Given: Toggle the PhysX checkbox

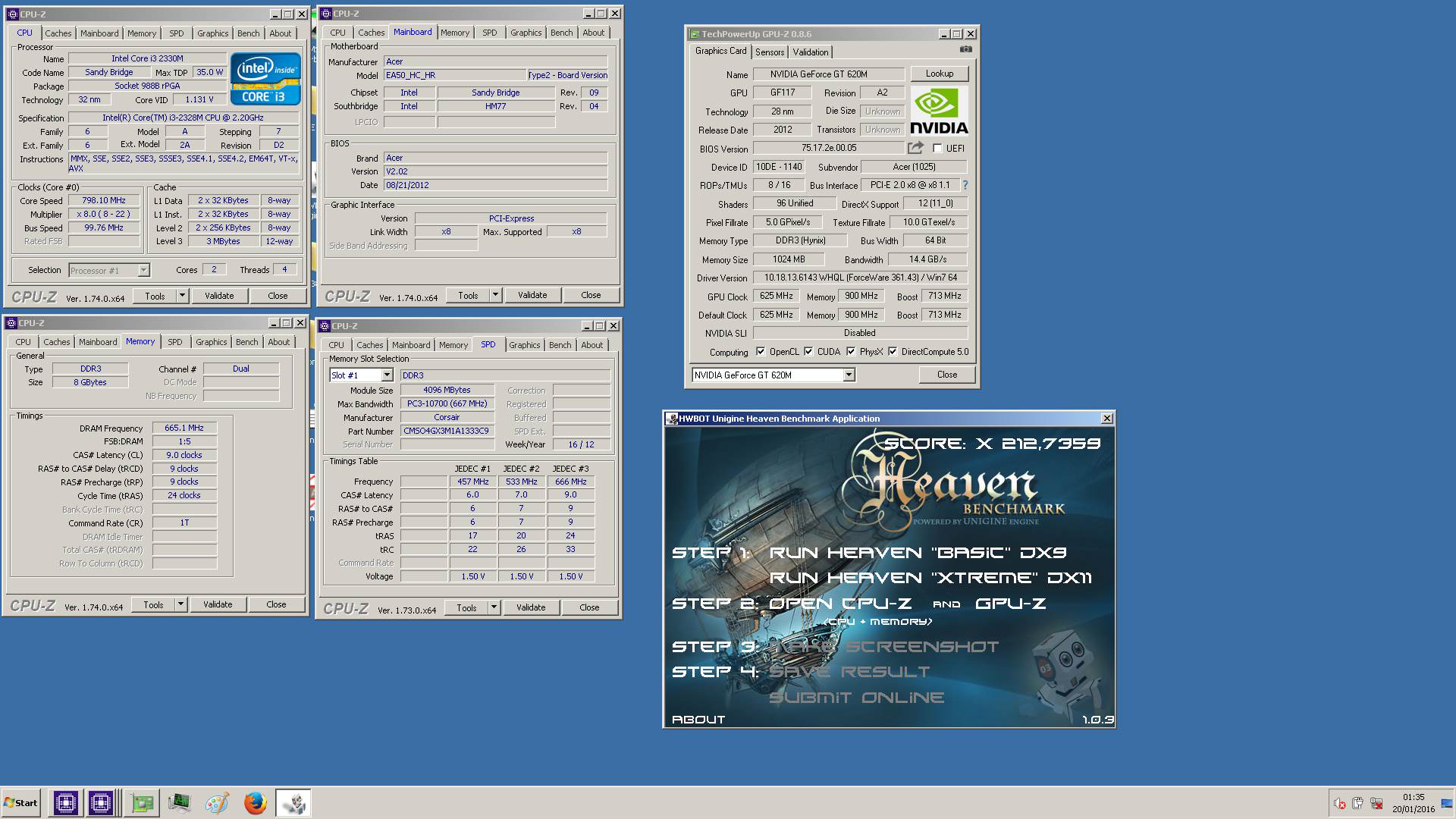Looking at the screenshot, I should point(851,352).
